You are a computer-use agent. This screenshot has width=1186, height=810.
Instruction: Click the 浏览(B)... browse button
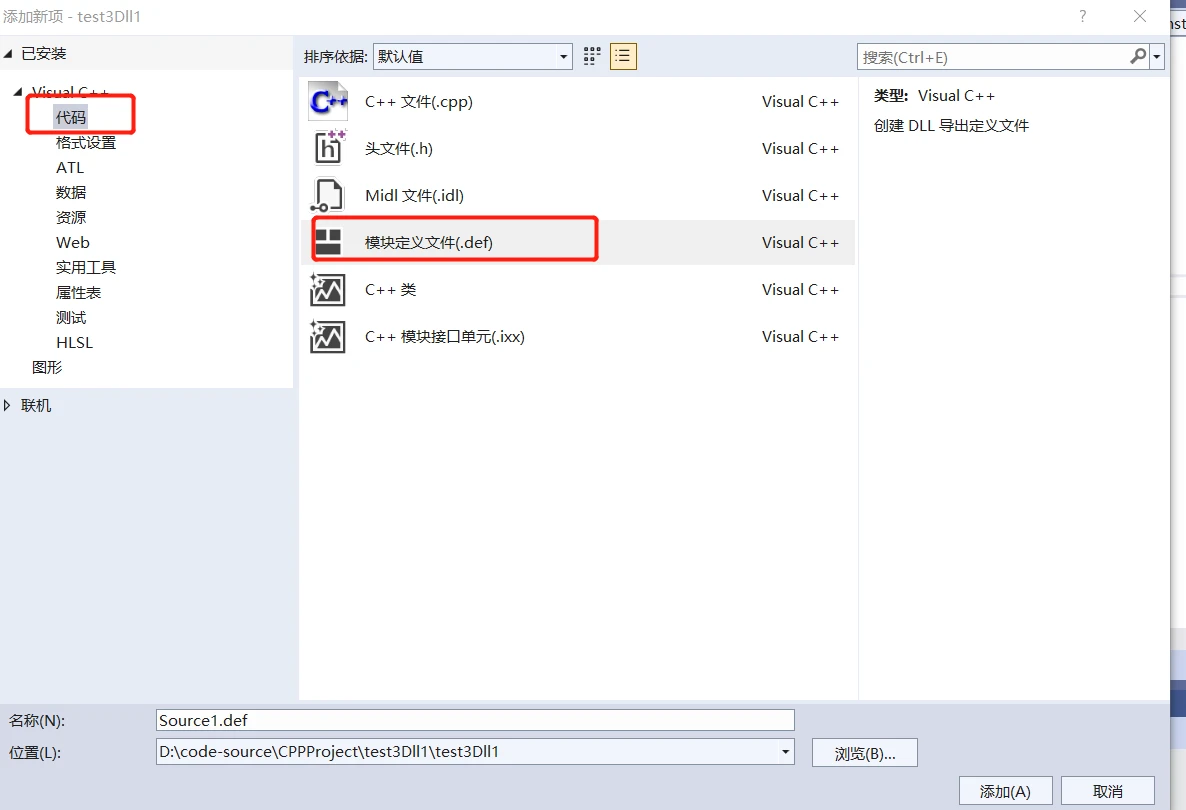tap(864, 753)
